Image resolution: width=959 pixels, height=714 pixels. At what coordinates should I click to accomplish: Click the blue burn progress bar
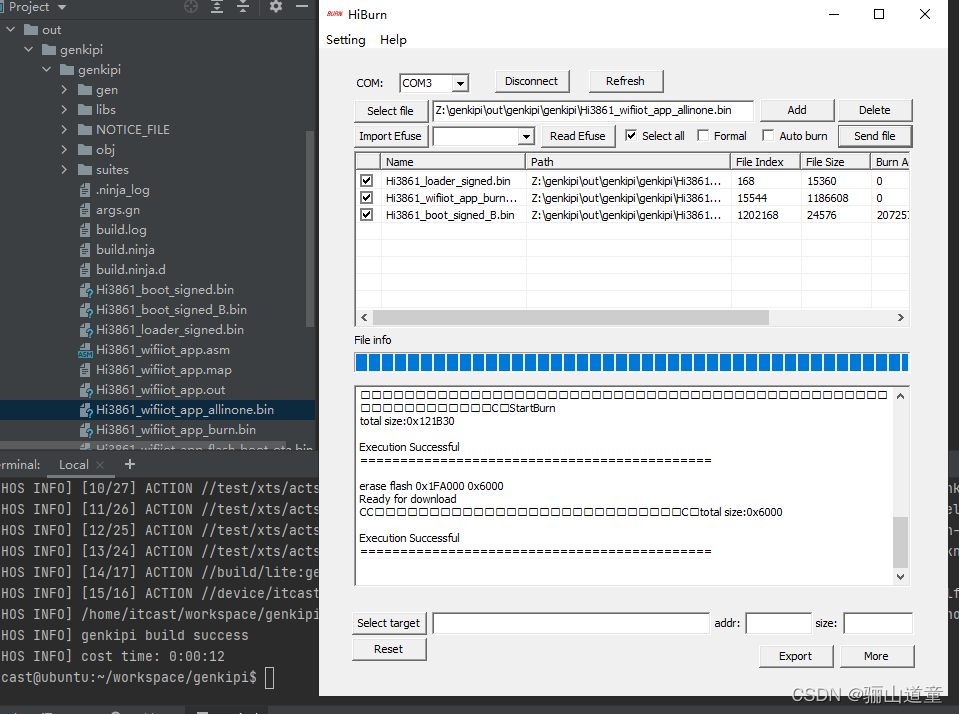click(x=632, y=362)
